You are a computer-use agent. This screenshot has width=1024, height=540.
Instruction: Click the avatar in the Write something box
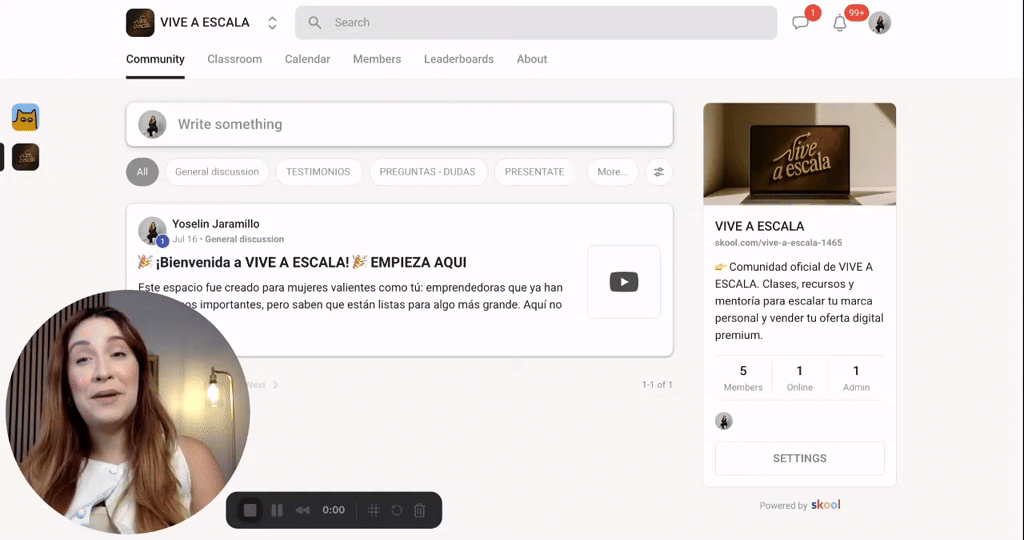152,124
